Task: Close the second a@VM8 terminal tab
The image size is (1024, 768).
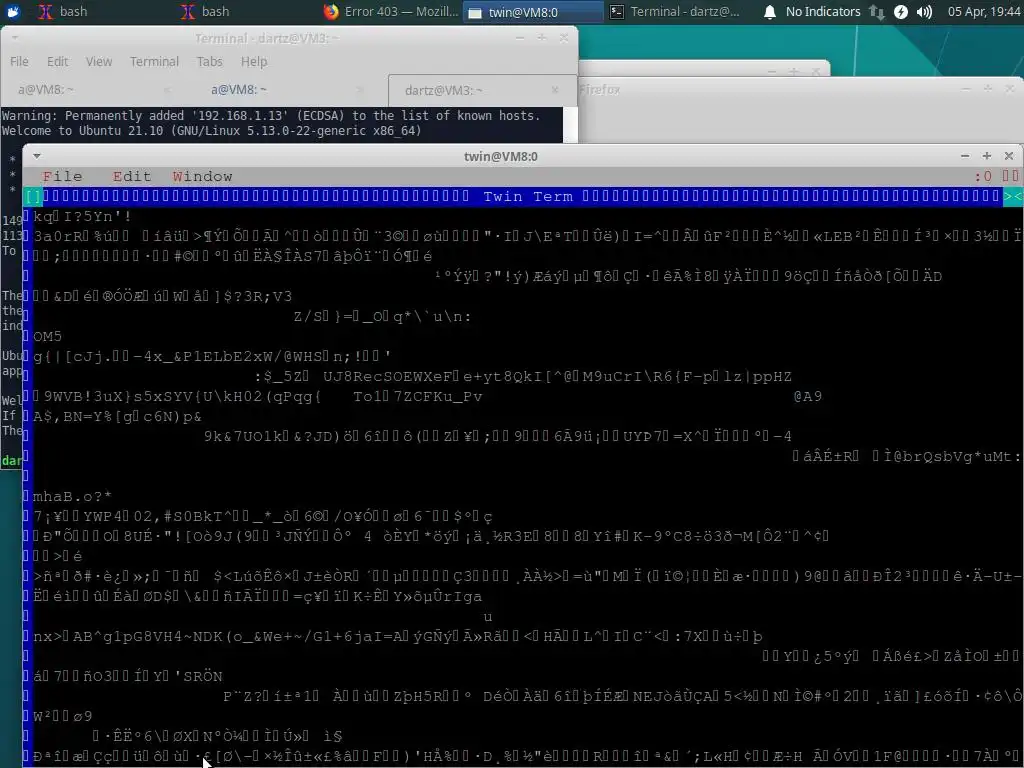Action: click(x=360, y=89)
